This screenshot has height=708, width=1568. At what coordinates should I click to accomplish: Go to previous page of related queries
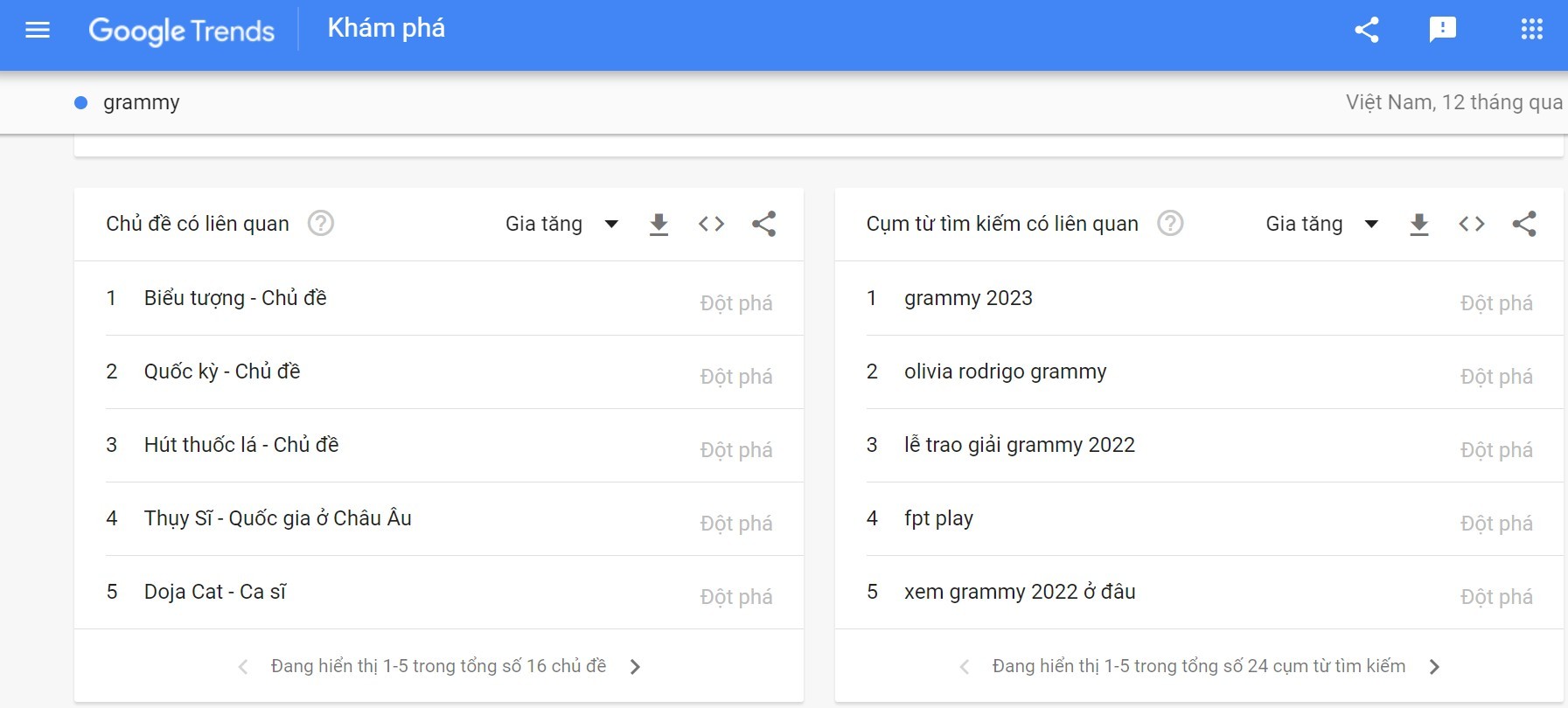click(965, 667)
